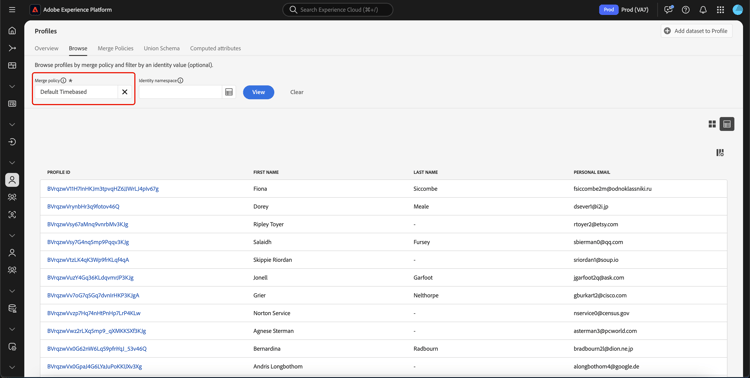Open the Prod sandbox switcher
Image resolution: width=750 pixels, height=378 pixels.
[624, 10]
